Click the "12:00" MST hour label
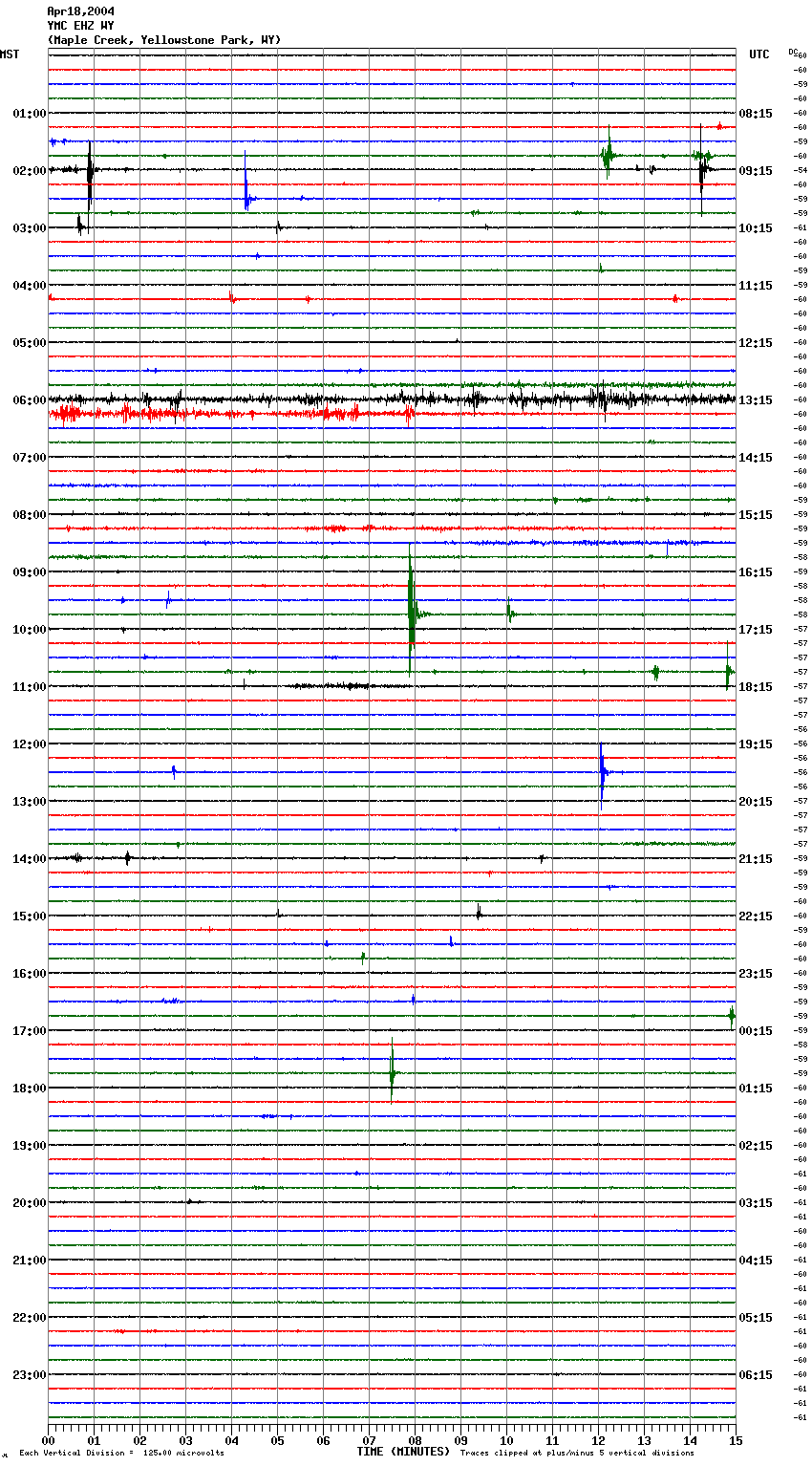 [x=30, y=744]
